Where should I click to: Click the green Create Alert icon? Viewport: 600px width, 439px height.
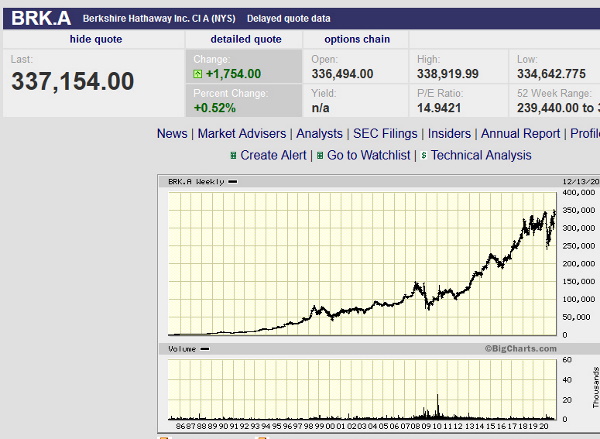pos(233,155)
